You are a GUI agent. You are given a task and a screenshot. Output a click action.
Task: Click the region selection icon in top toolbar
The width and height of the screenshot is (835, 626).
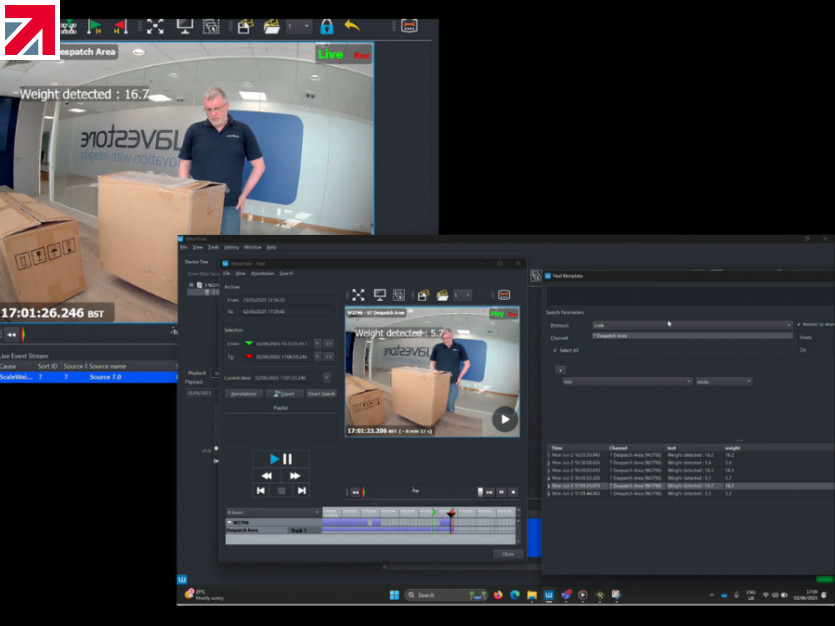211,26
